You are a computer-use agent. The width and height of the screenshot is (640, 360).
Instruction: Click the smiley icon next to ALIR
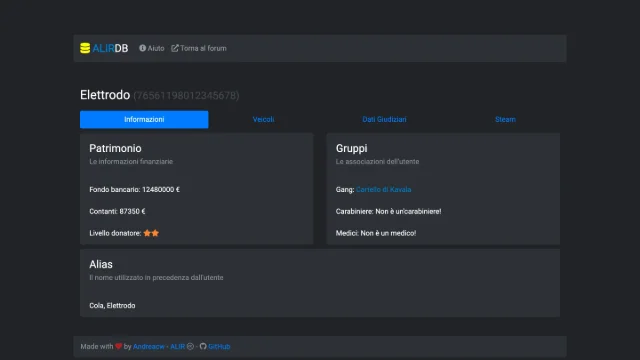point(190,346)
